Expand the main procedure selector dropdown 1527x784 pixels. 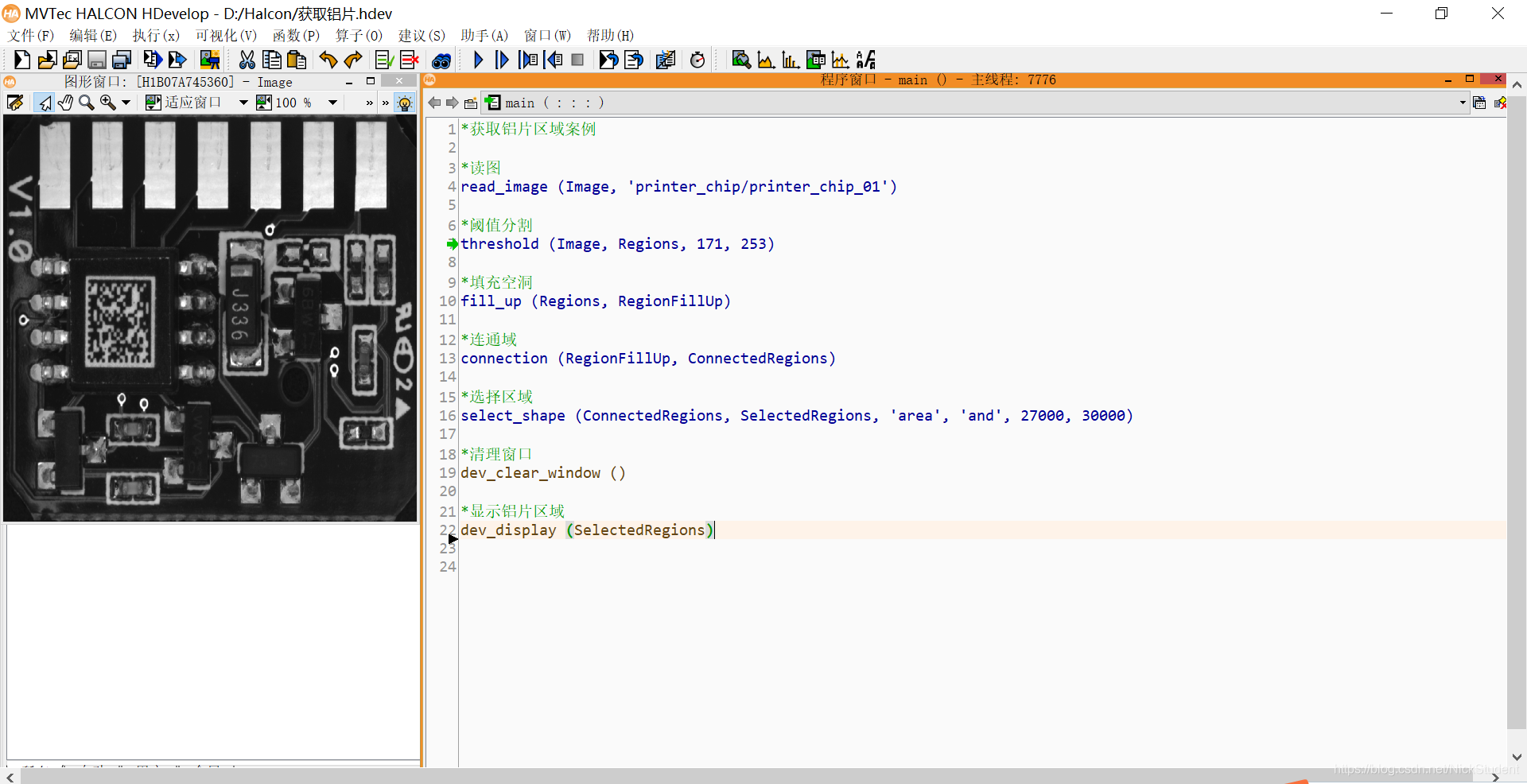pyautogui.click(x=1462, y=103)
